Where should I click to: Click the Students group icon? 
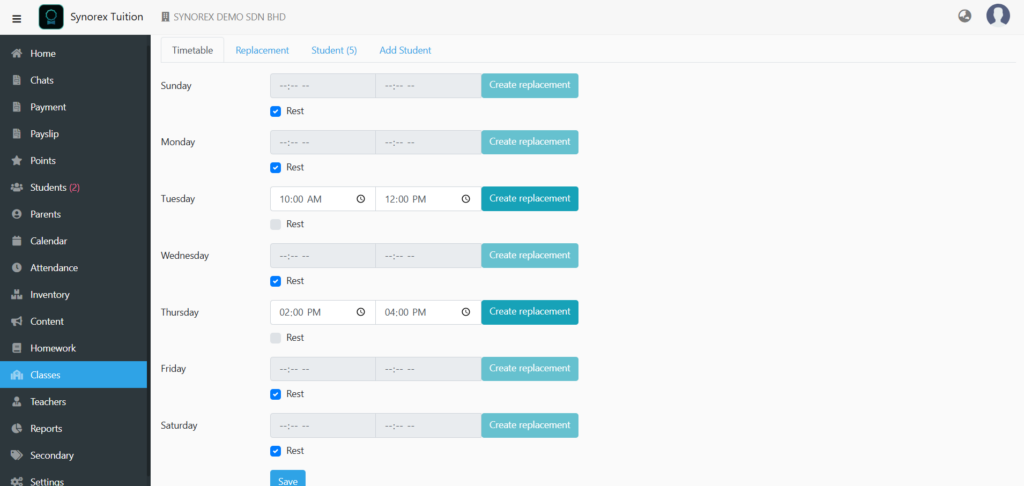pyautogui.click(x=18, y=187)
